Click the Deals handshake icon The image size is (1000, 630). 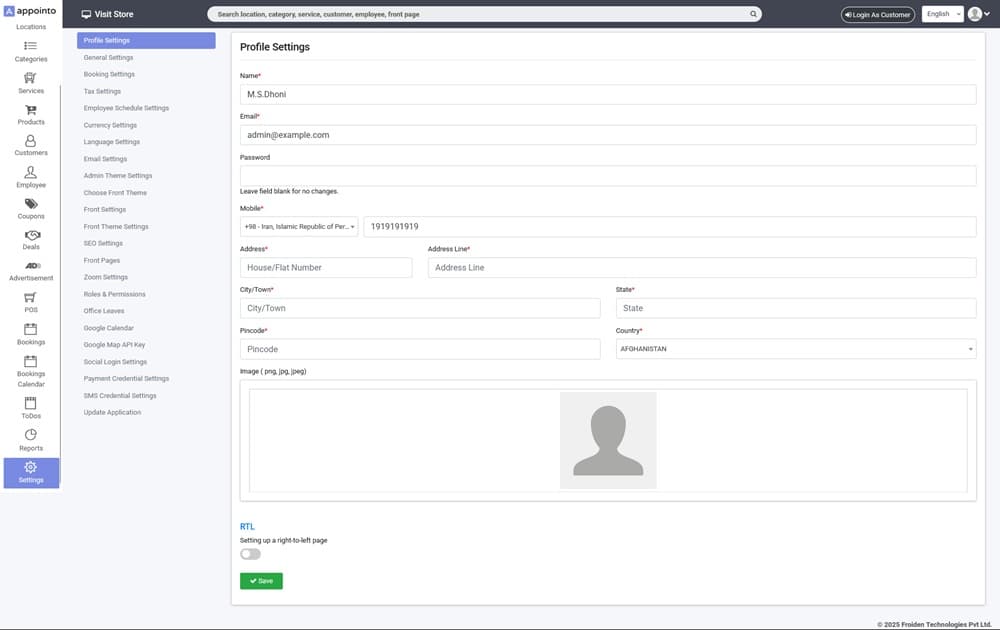pos(30,235)
